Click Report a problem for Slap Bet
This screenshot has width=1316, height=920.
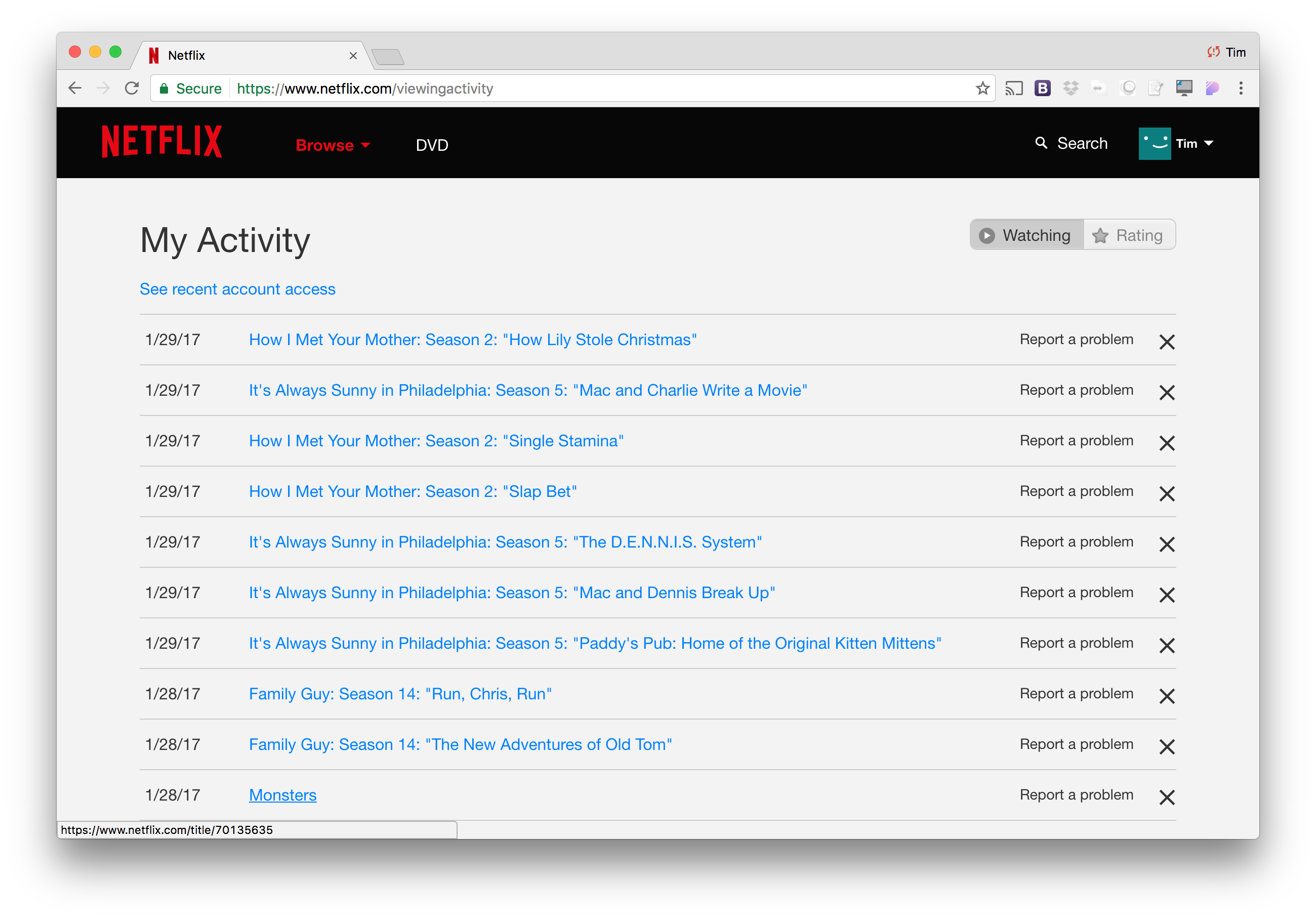click(x=1075, y=491)
